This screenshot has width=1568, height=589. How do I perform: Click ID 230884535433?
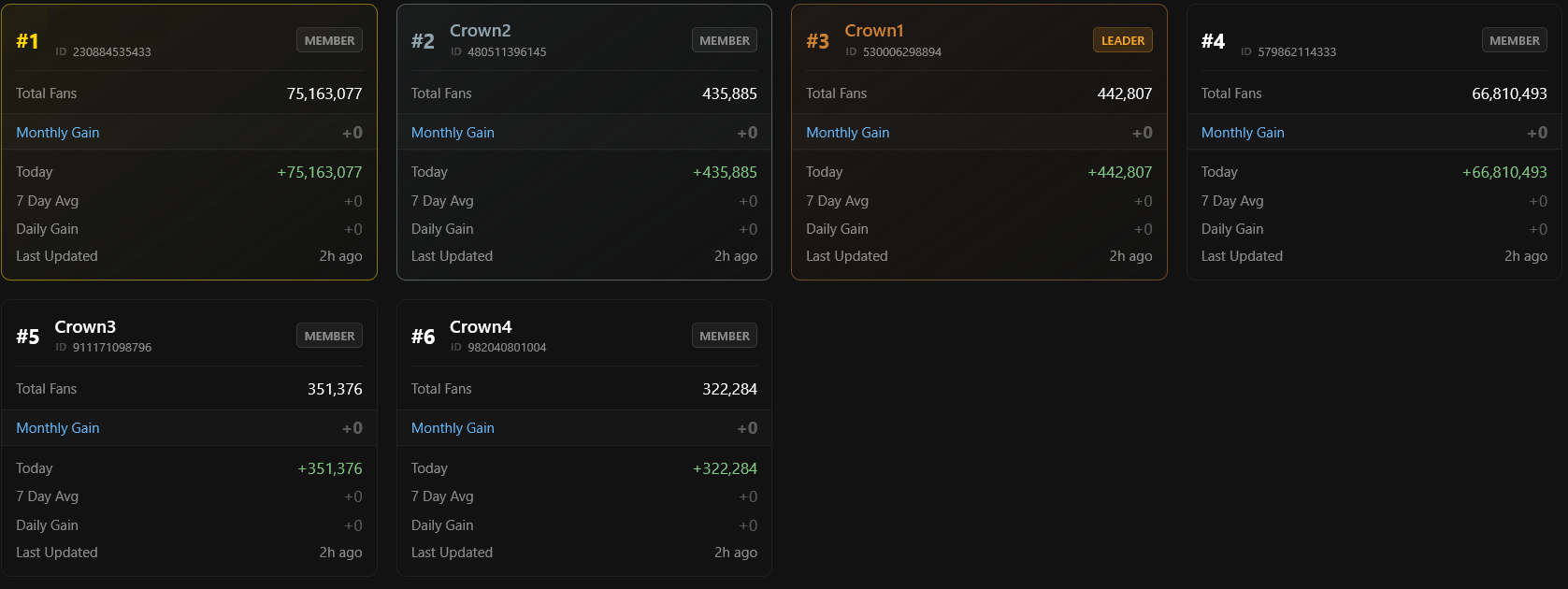pyautogui.click(x=103, y=52)
